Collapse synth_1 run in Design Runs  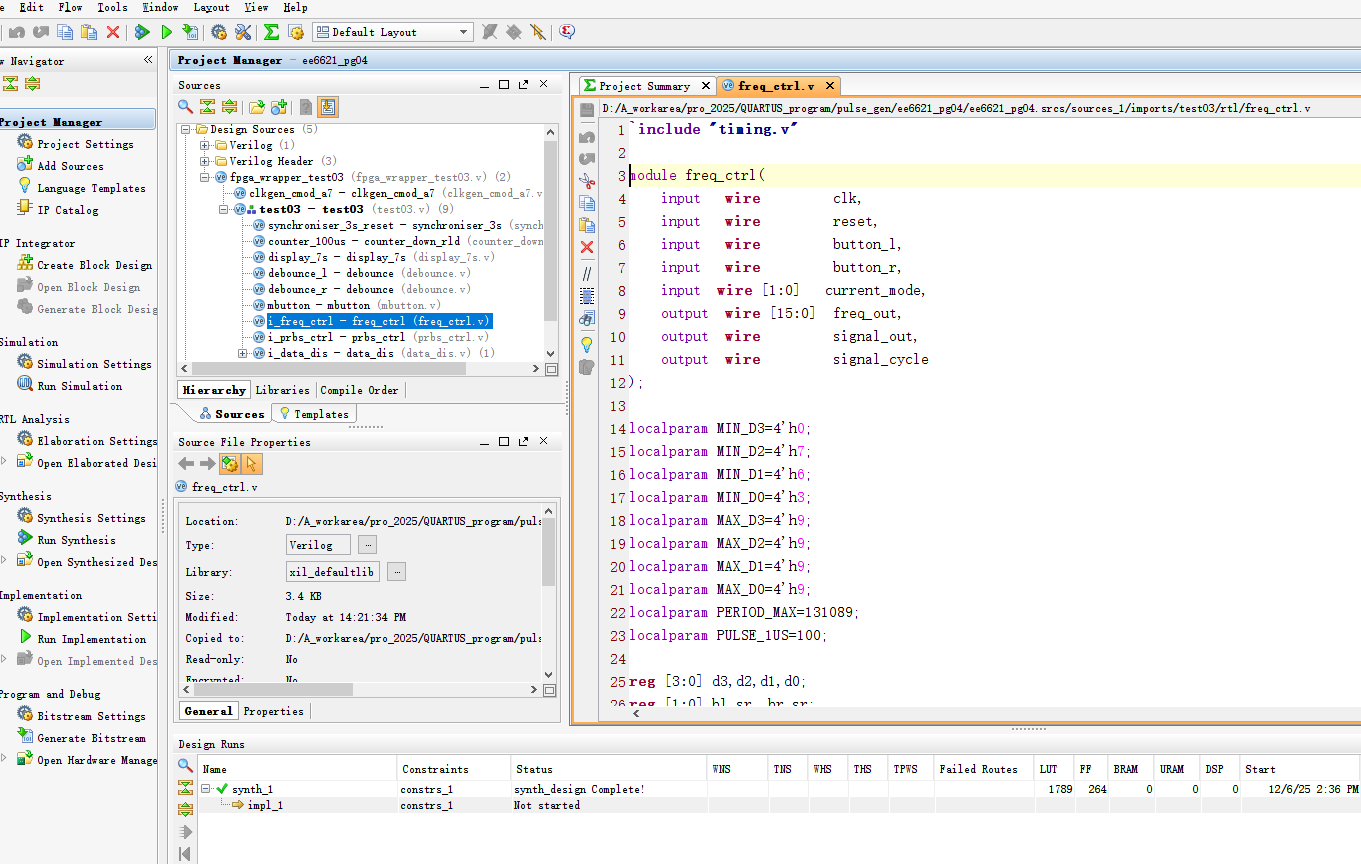(206, 789)
